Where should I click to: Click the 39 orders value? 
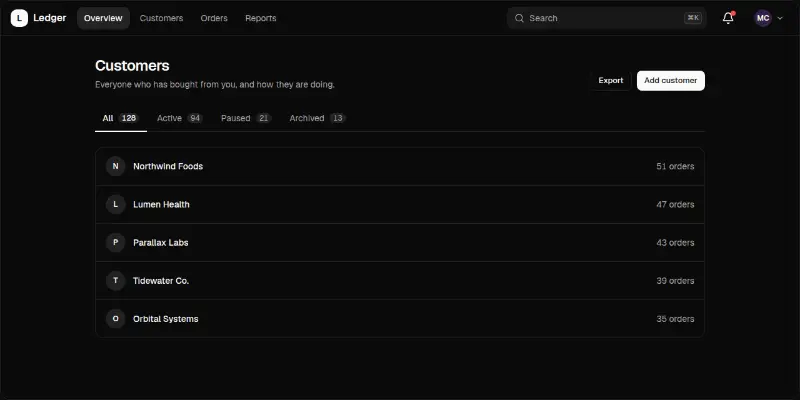point(675,281)
